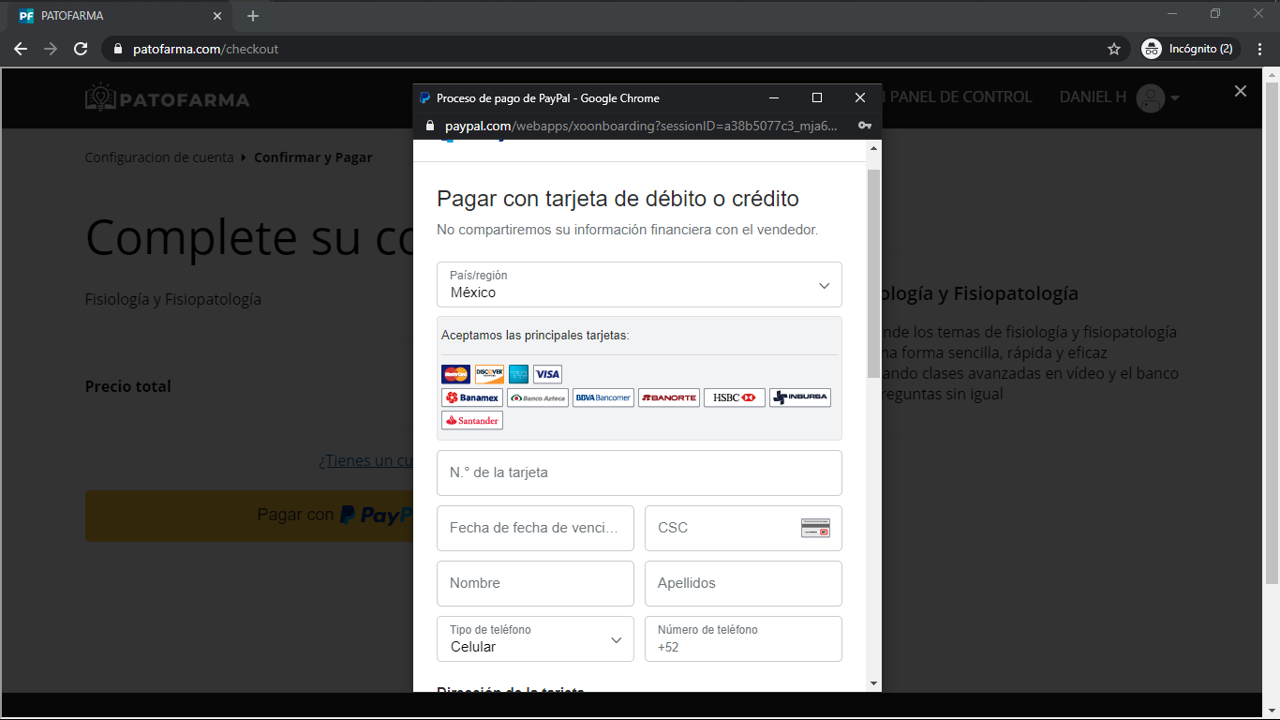Click the Banamex bank logo
This screenshot has height=720, width=1280.
click(472, 397)
